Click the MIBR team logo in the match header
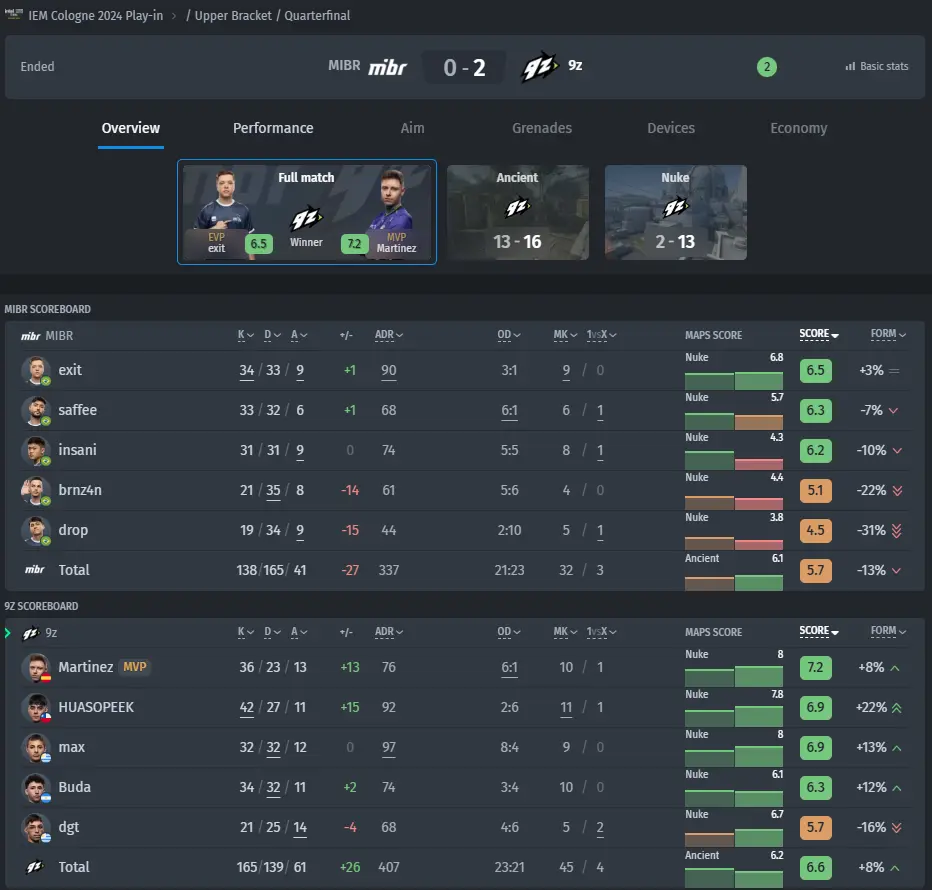The height and width of the screenshot is (890, 932). (387, 67)
